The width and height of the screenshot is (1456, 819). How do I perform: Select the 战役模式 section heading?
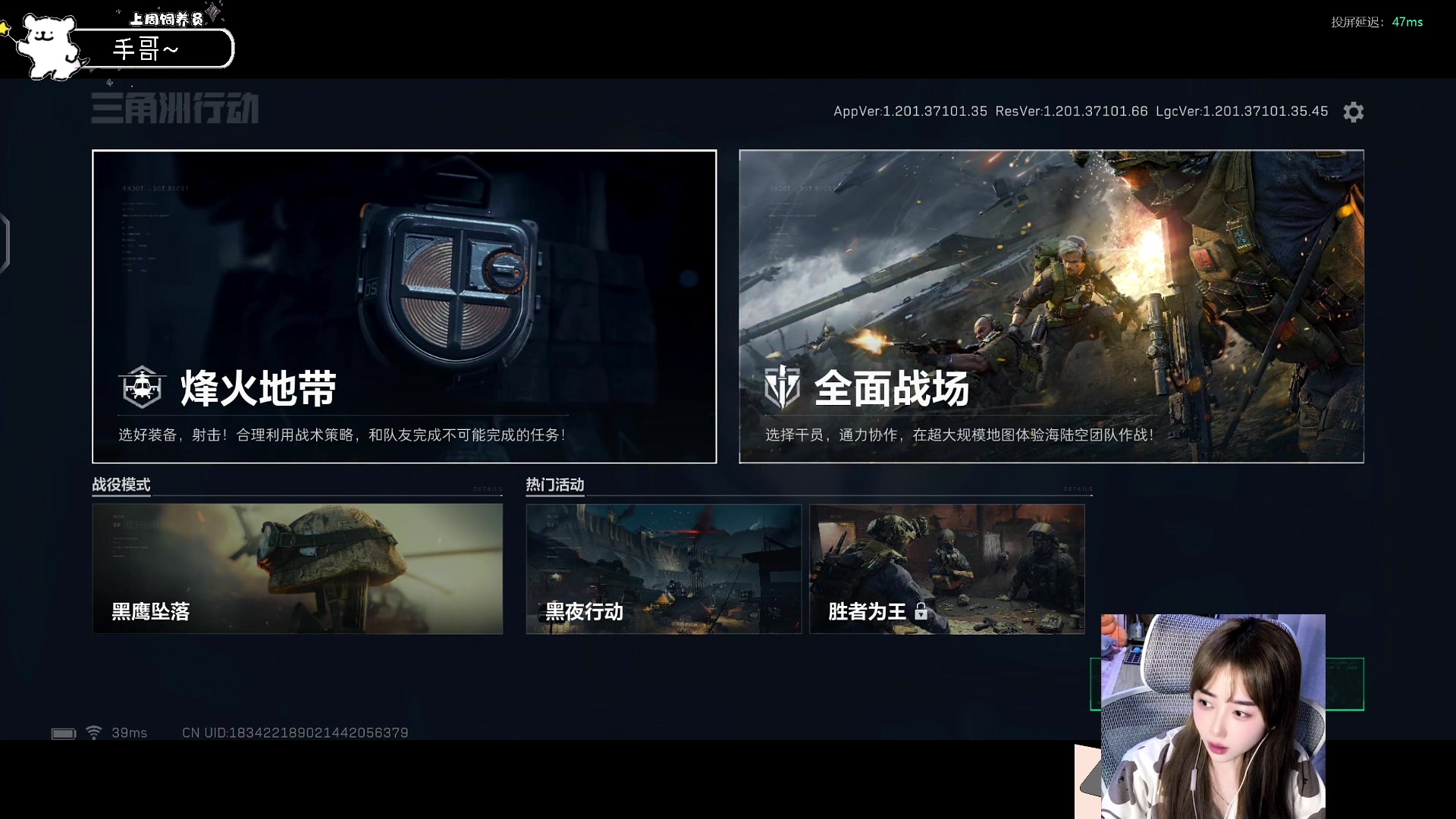pos(121,485)
